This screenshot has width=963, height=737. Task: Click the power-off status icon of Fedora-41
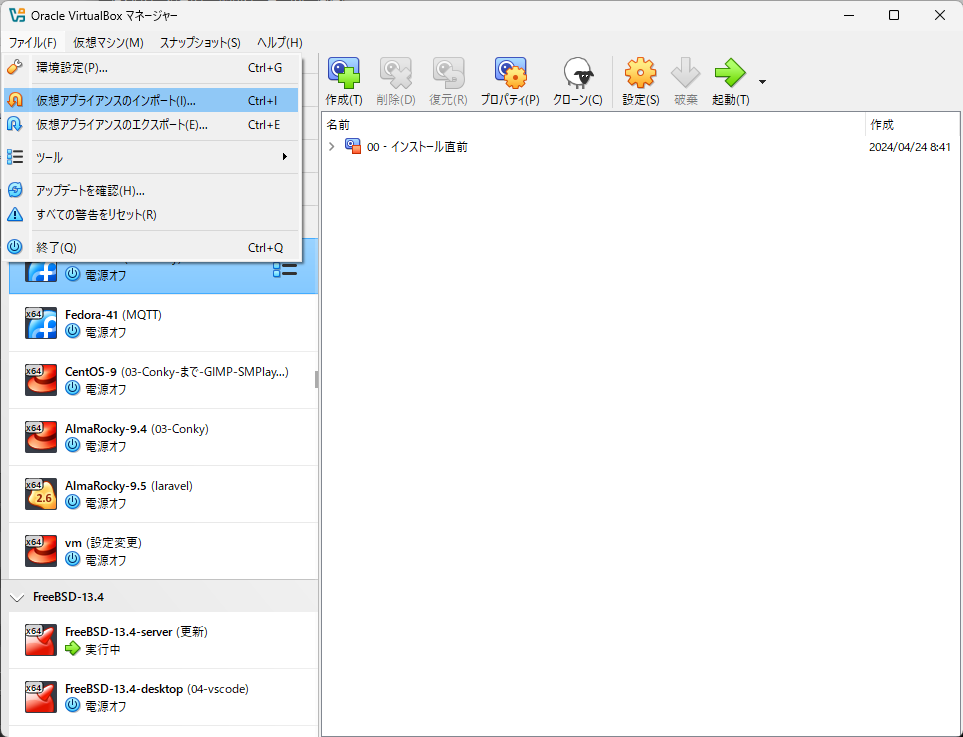pyautogui.click(x=72, y=332)
